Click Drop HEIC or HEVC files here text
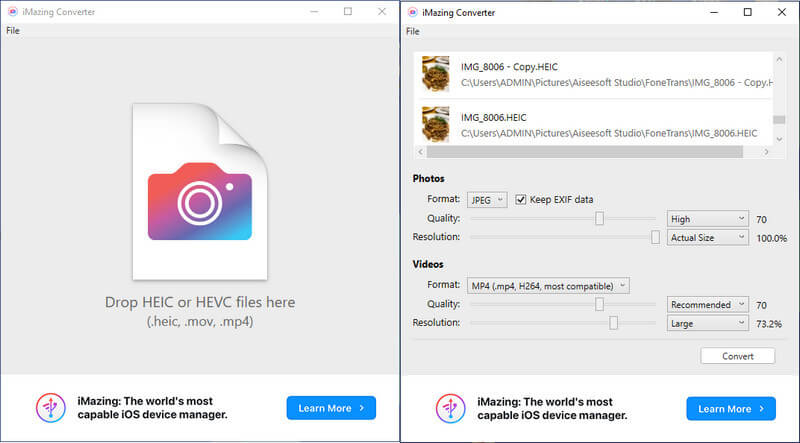 click(x=200, y=302)
